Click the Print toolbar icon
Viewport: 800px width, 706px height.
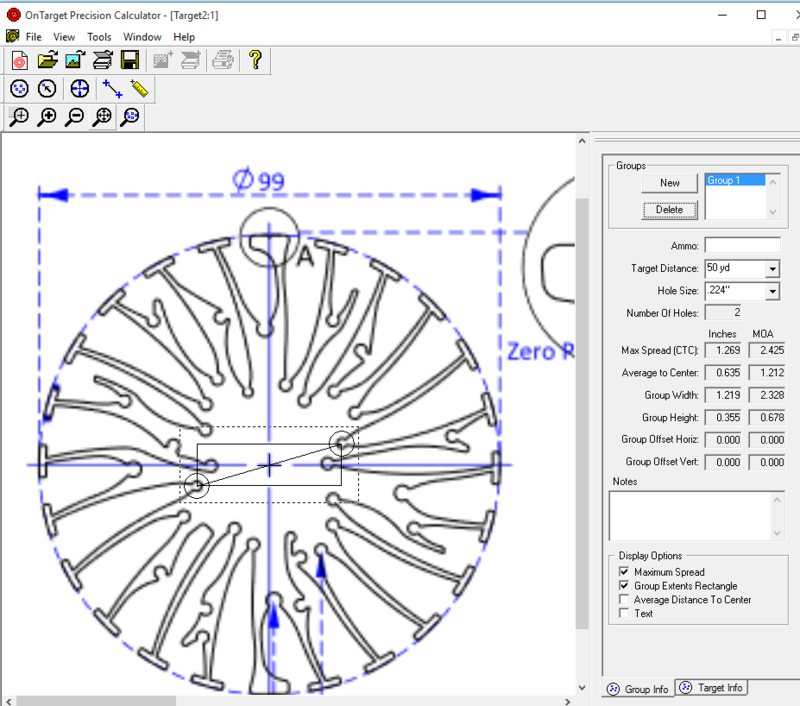(x=223, y=61)
